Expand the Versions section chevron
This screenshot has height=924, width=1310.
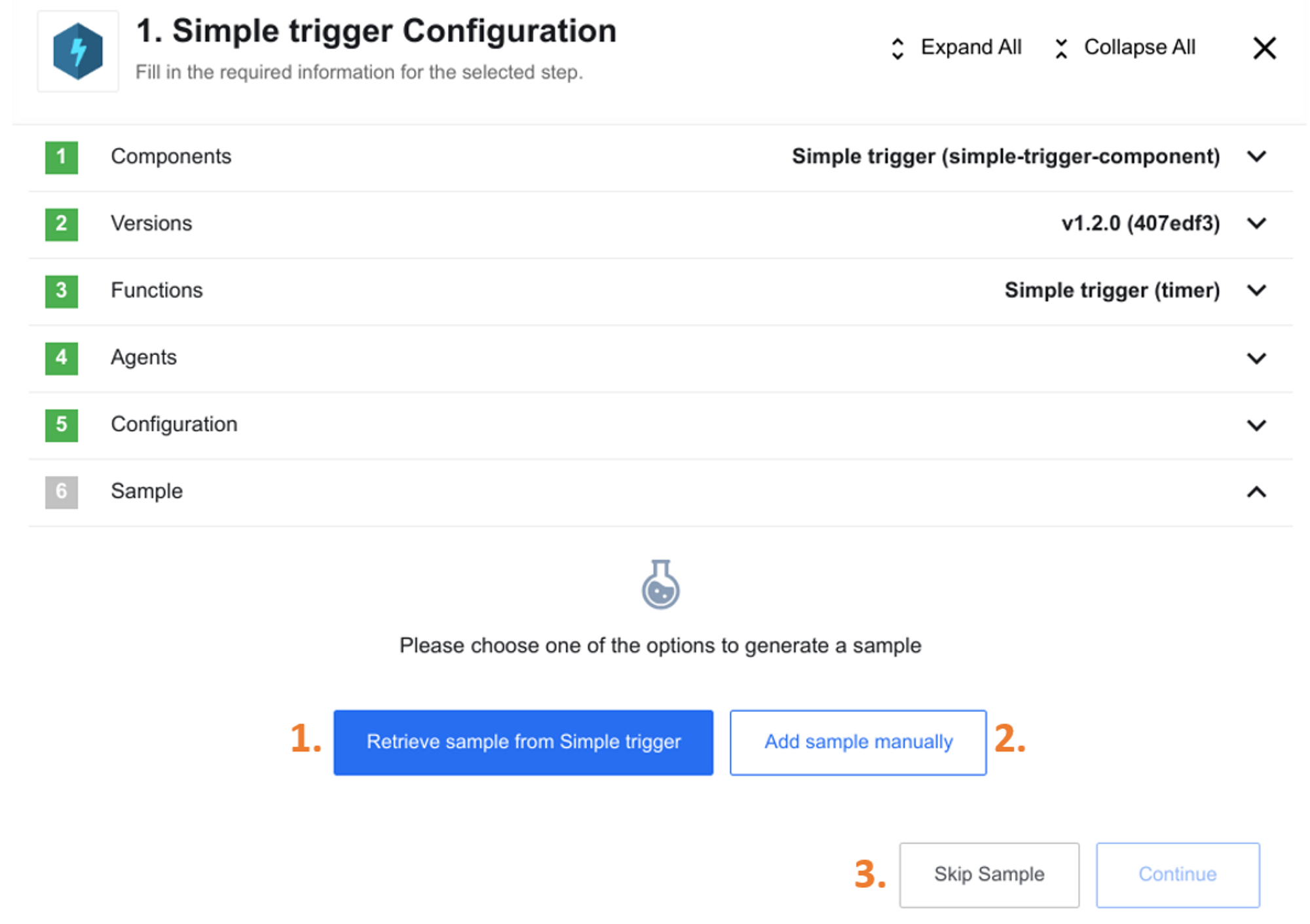click(x=1256, y=224)
